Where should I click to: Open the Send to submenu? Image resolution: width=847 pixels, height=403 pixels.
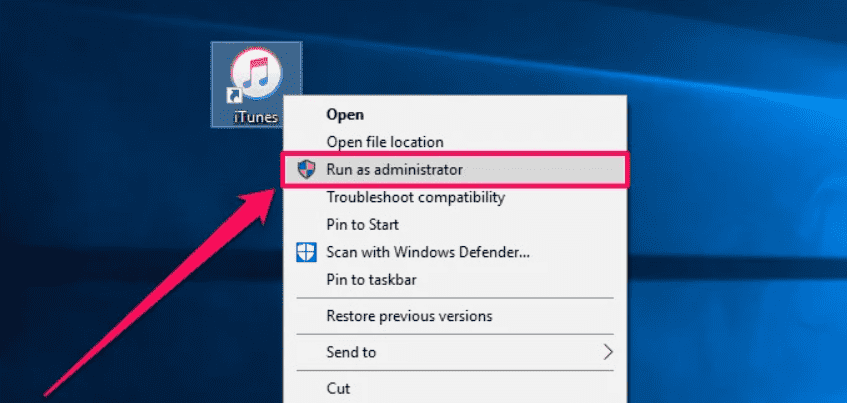click(455, 352)
